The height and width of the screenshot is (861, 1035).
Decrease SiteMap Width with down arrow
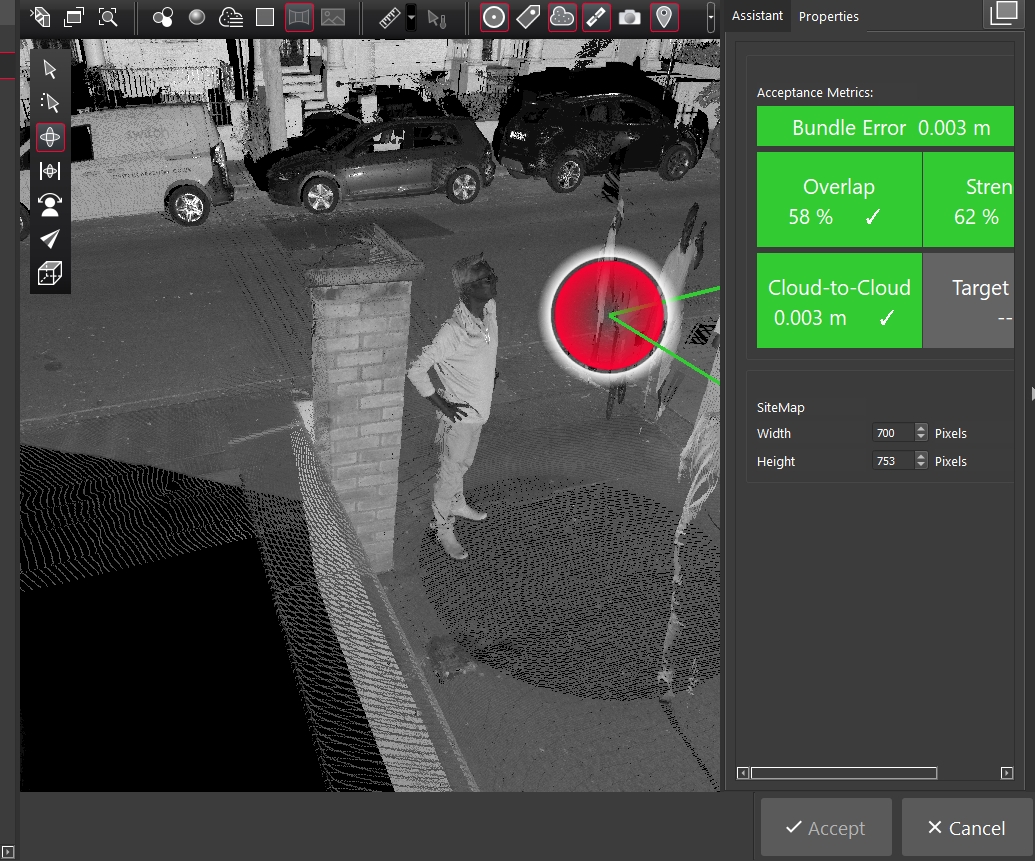tap(921, 438)
